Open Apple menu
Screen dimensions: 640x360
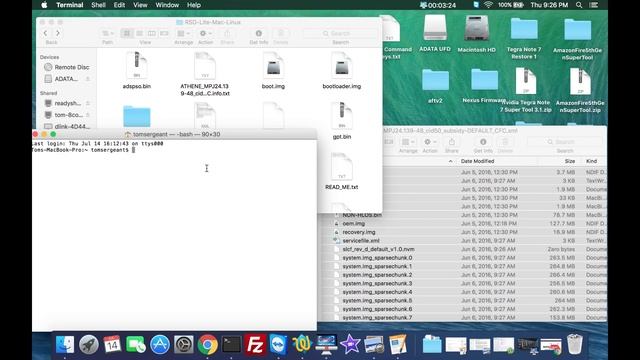(x=44, y=5)
